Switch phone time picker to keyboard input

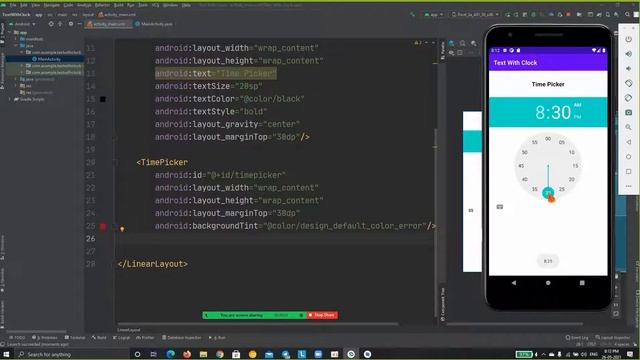[500, 207]
